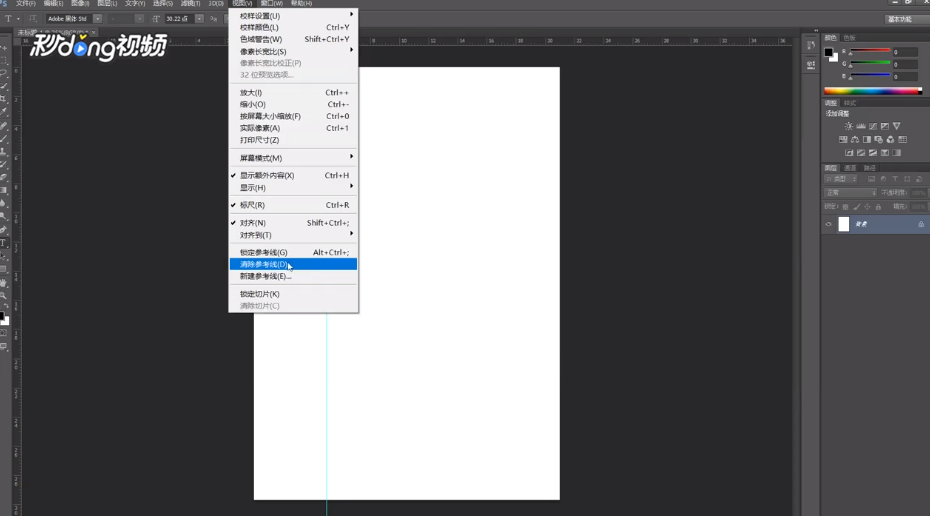Image resolution: width=930 pixels, height=516 pixels.
Task: Add a Channel Mixer adjustment
Action: click(890, 139)
